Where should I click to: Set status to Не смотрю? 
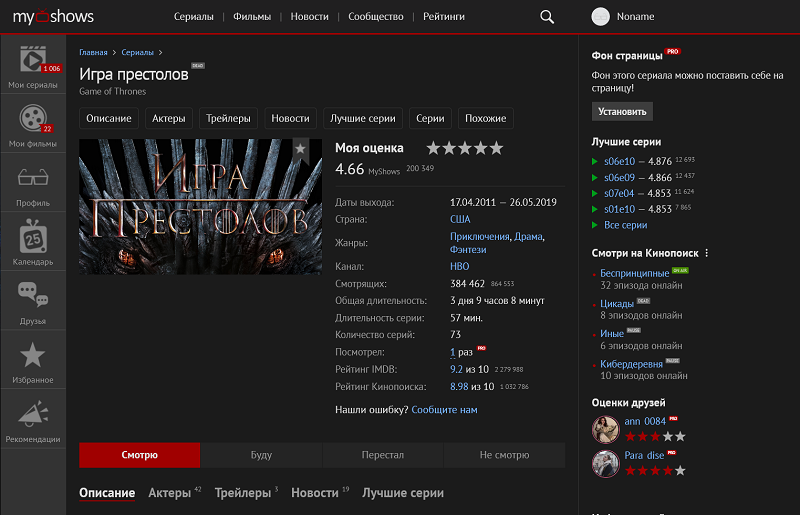[x=505, y=455]
